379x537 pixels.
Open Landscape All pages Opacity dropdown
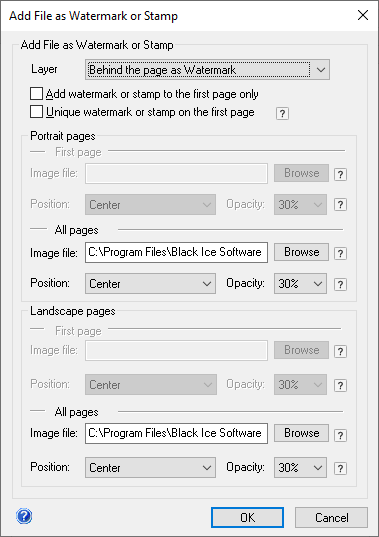pos(300,467)
